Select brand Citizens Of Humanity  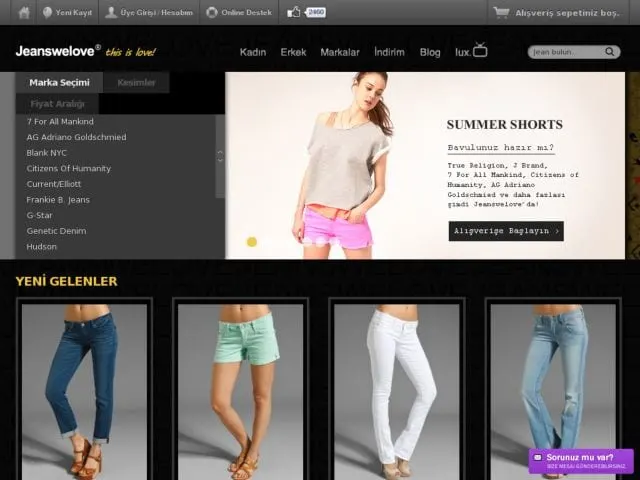coord(69,169)
